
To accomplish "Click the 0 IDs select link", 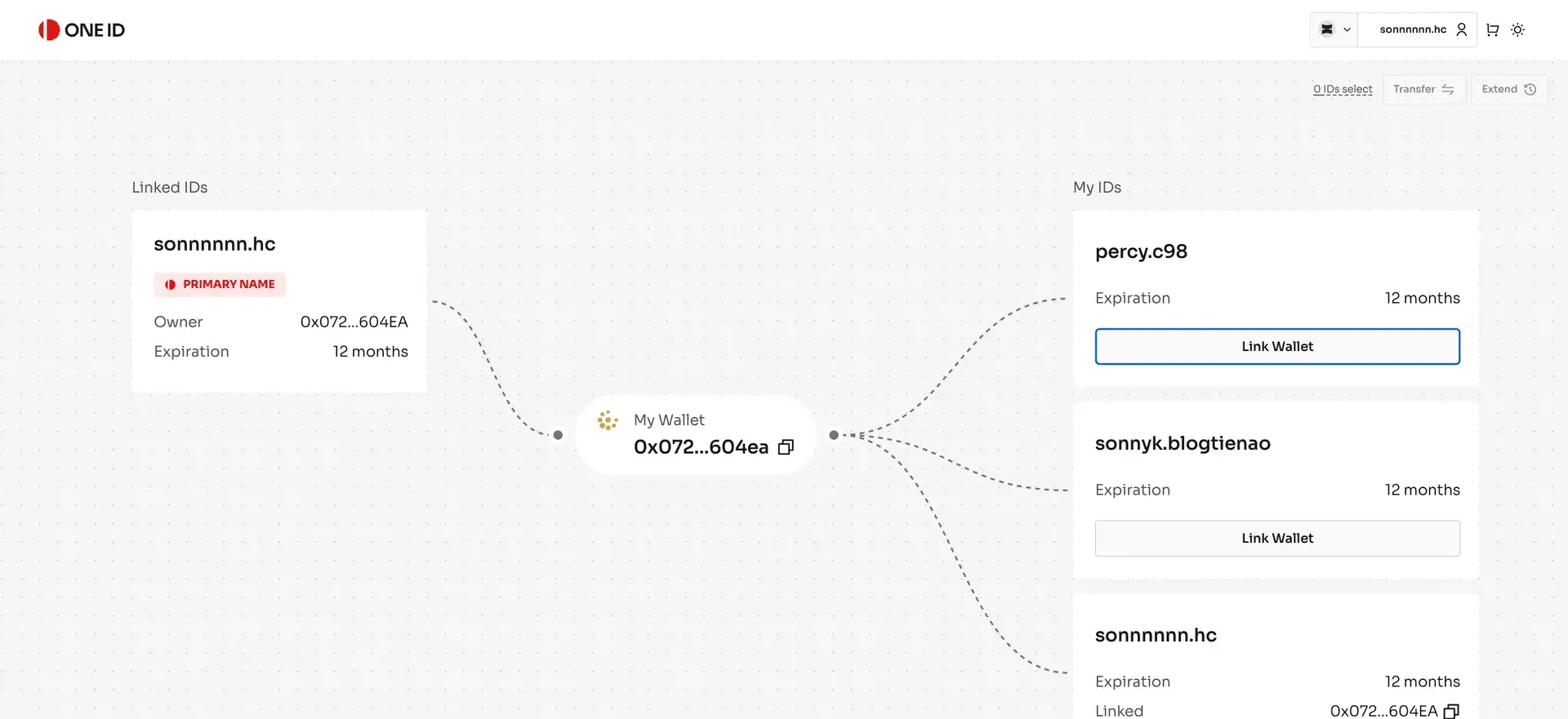I will [1342, 89].
